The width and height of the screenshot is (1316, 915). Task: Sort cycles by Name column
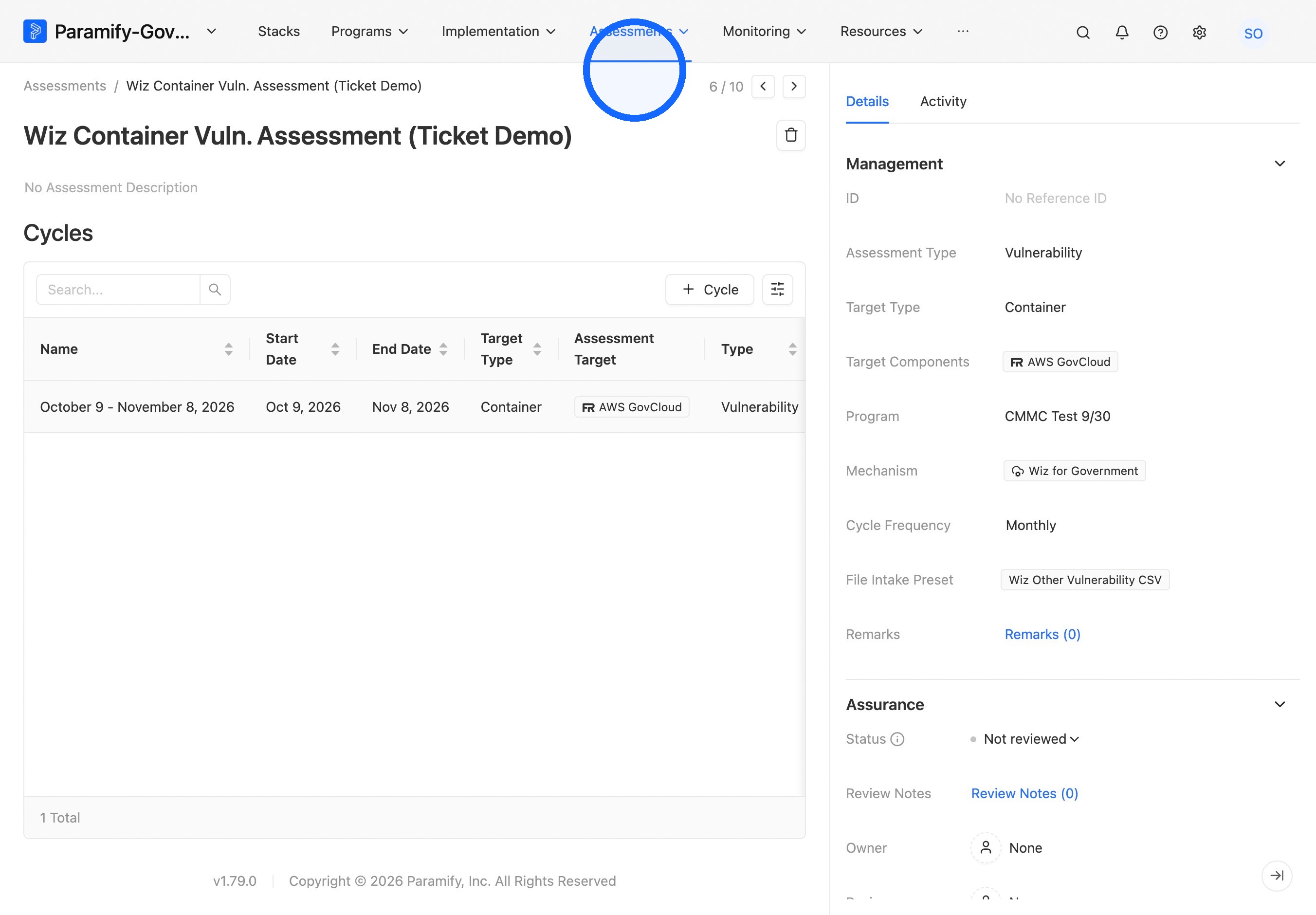tap(229, 349)
